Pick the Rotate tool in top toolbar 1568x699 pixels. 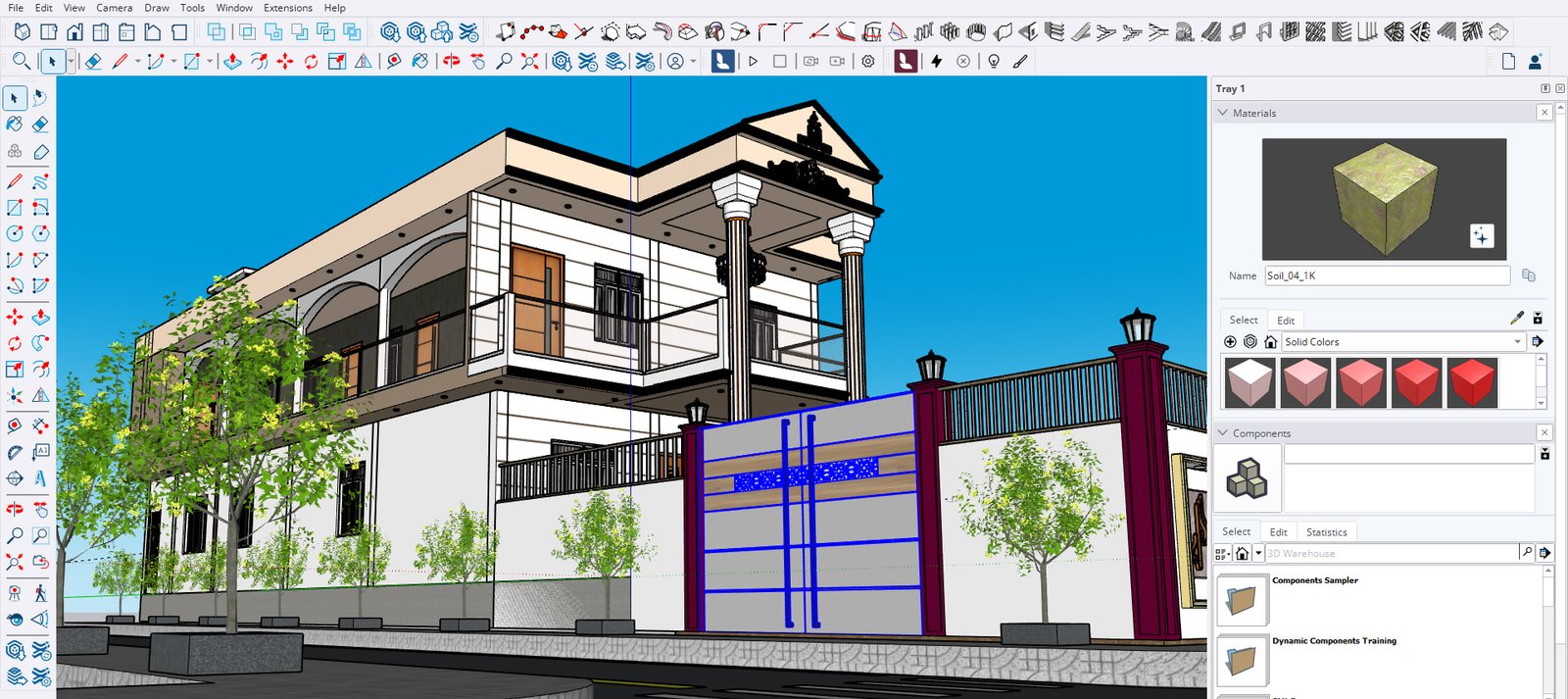311,62
